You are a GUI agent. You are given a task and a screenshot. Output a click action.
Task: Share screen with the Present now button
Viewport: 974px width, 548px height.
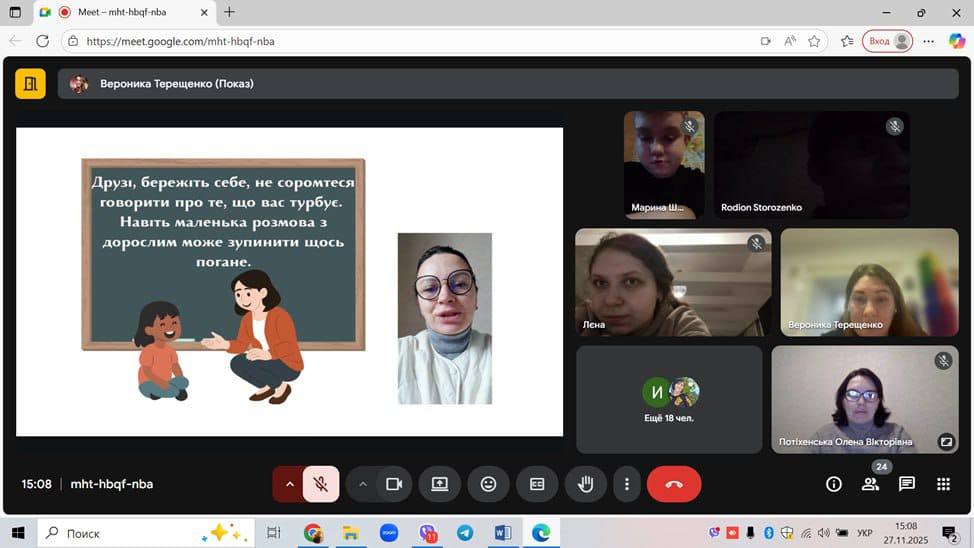tap(440, 484)
